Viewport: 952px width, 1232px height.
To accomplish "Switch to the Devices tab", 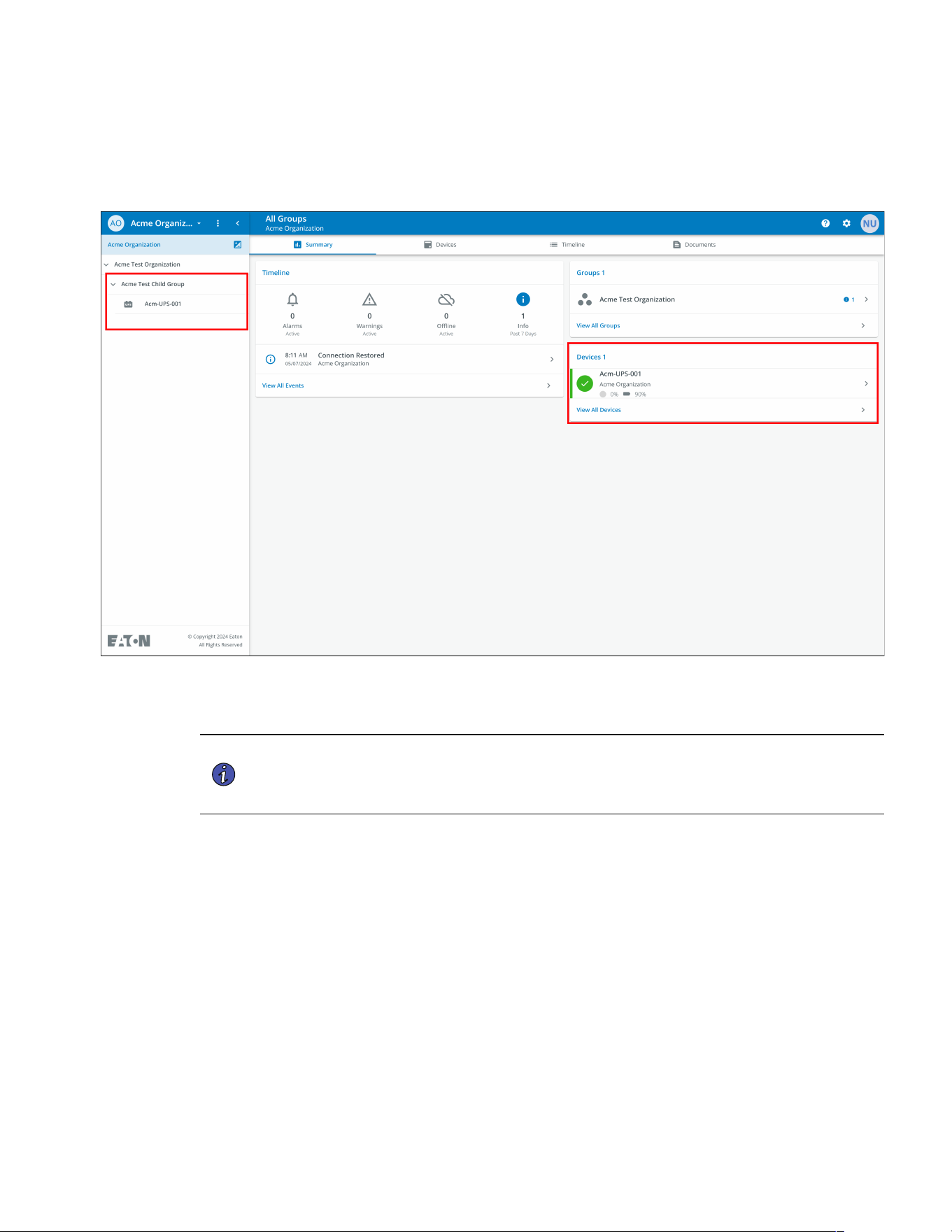I will coord(440,245).
